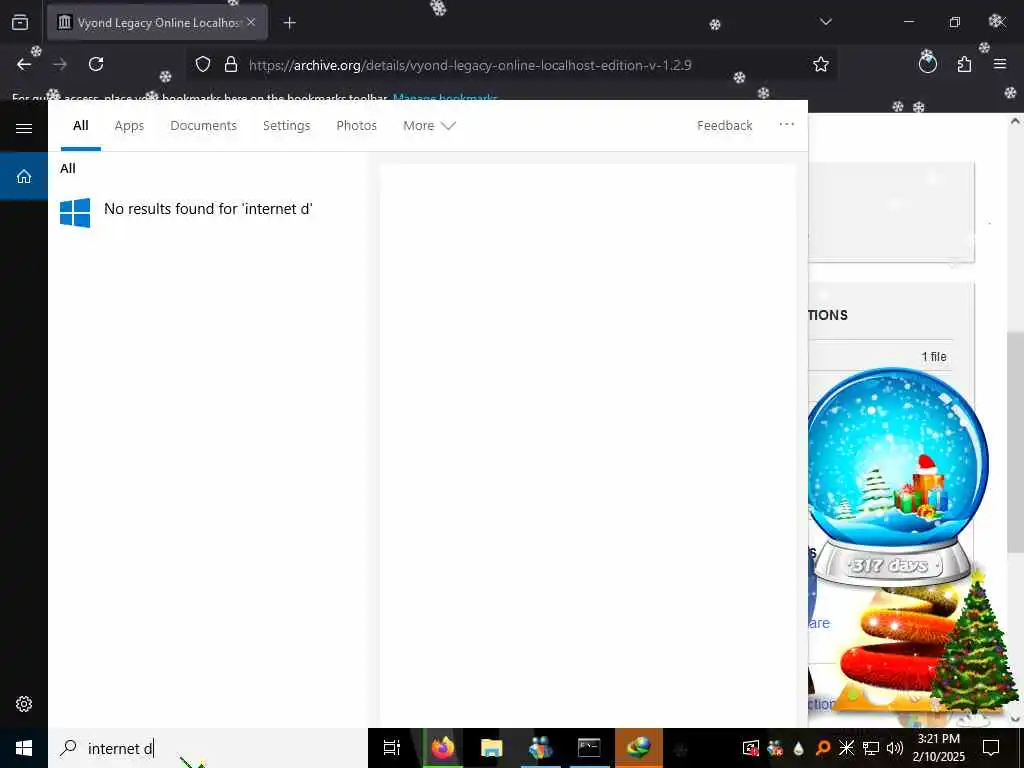Switch to the Documents search tab
1024x768 pixels.
203,125
